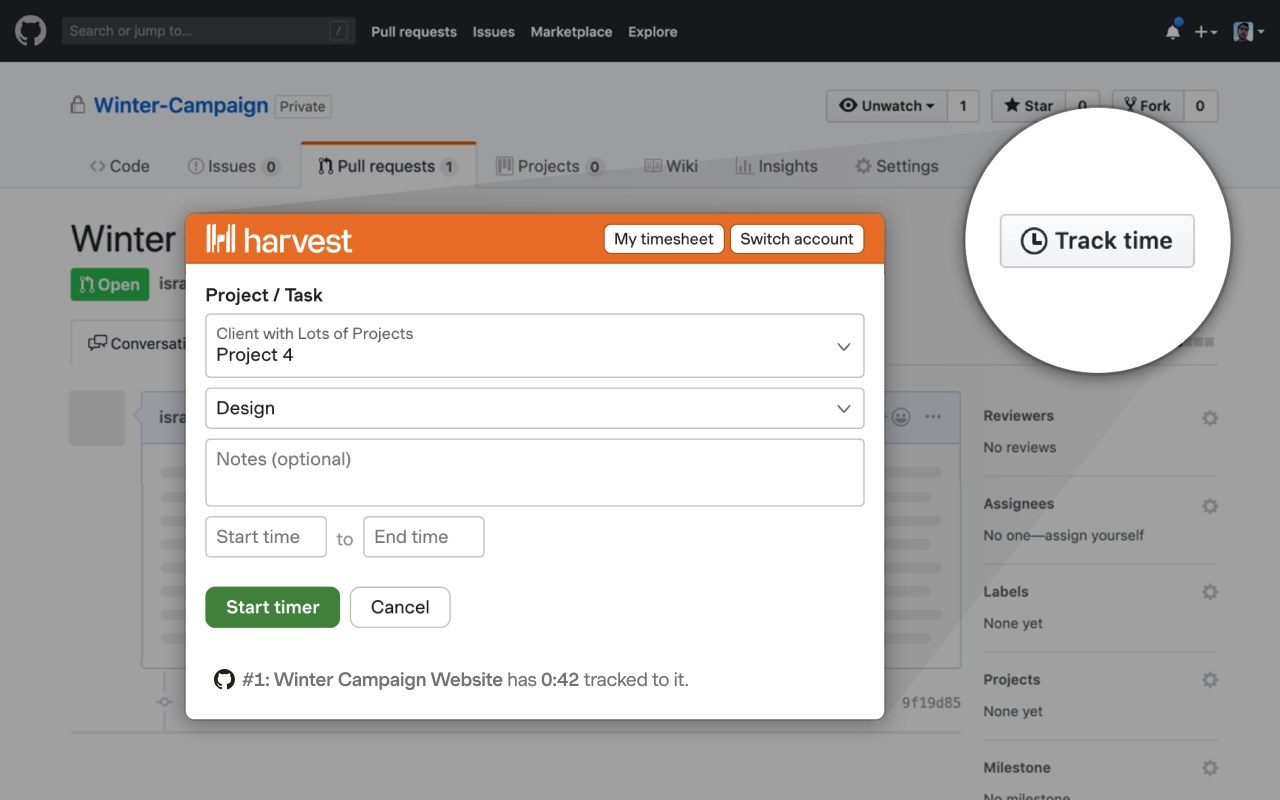
Task: Star the repository
Action: (x=1029, y=106)
